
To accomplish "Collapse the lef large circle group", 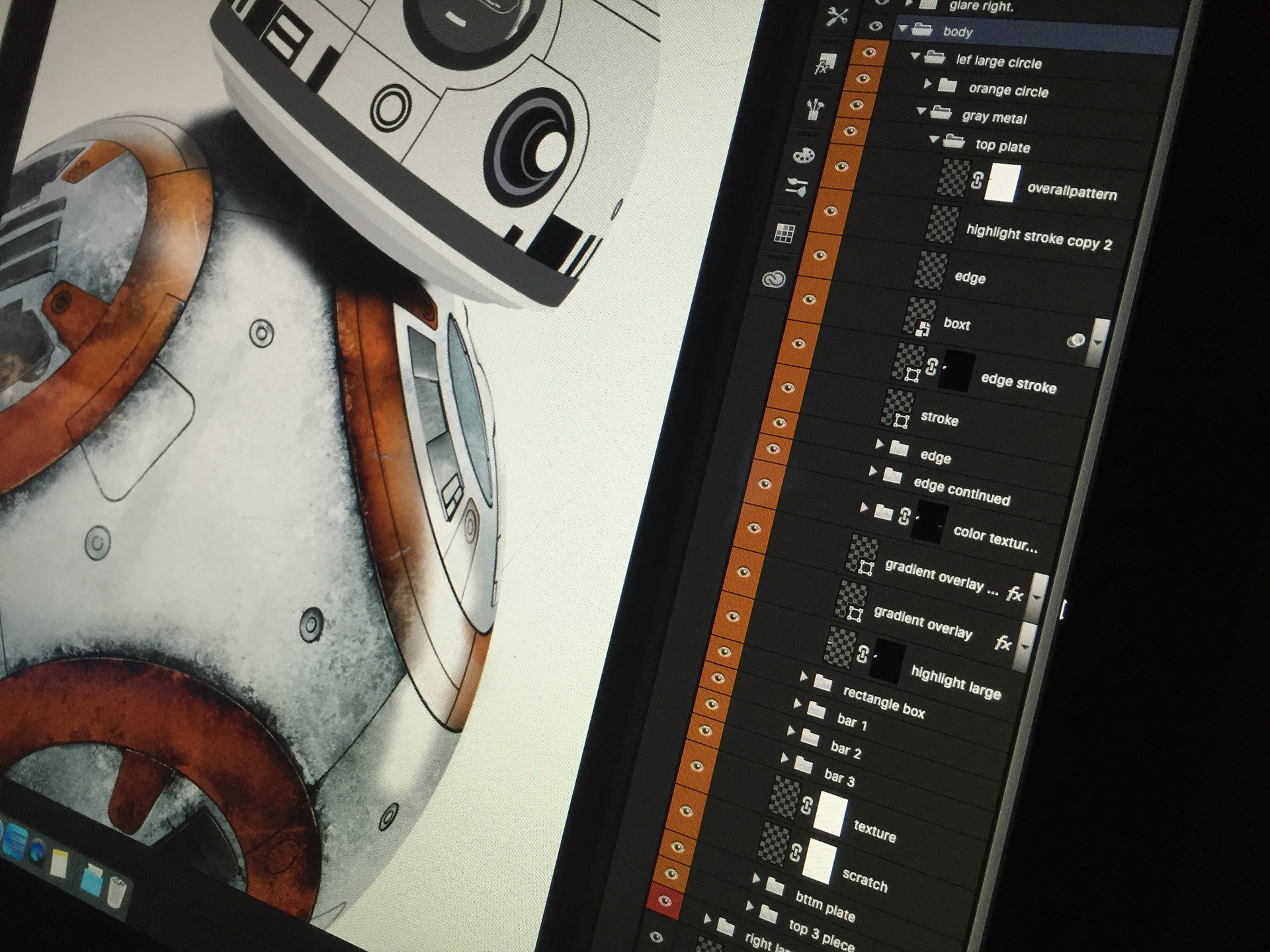I will pyautogui.click(x=915, y=57).
